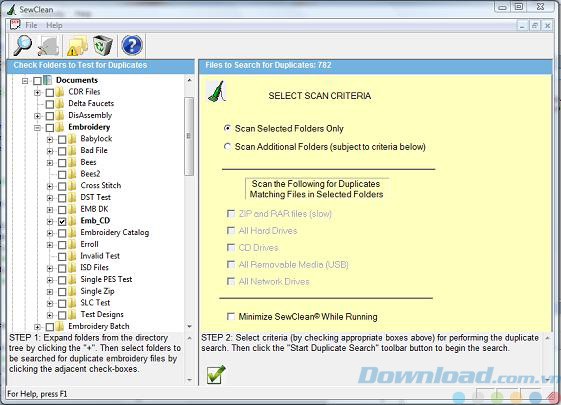Check the Cross Stitch folder checkbox
The image size is (561, 405).
[x=62, y=186]
